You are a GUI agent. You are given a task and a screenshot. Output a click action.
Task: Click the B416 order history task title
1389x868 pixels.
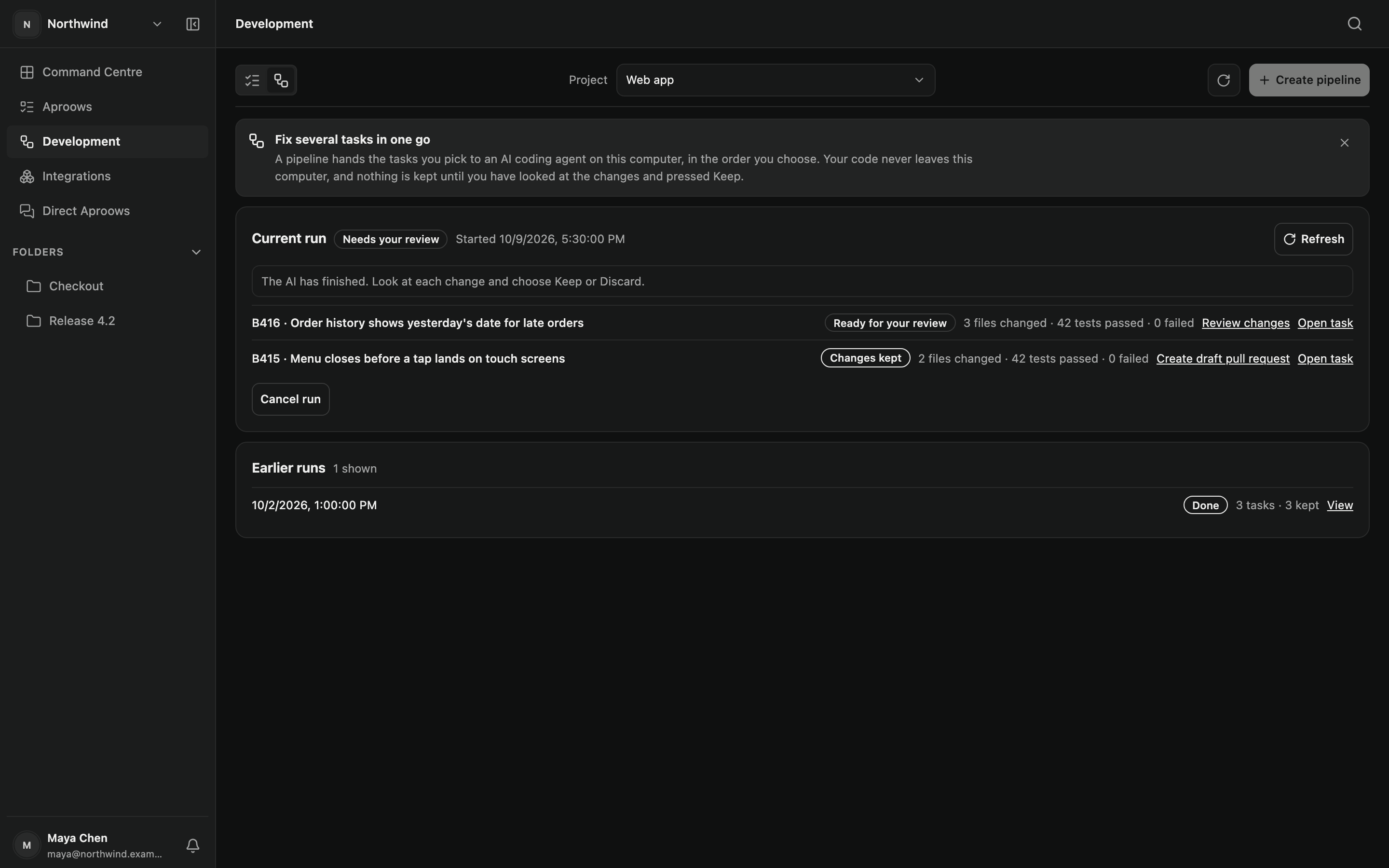pos(418,323)
